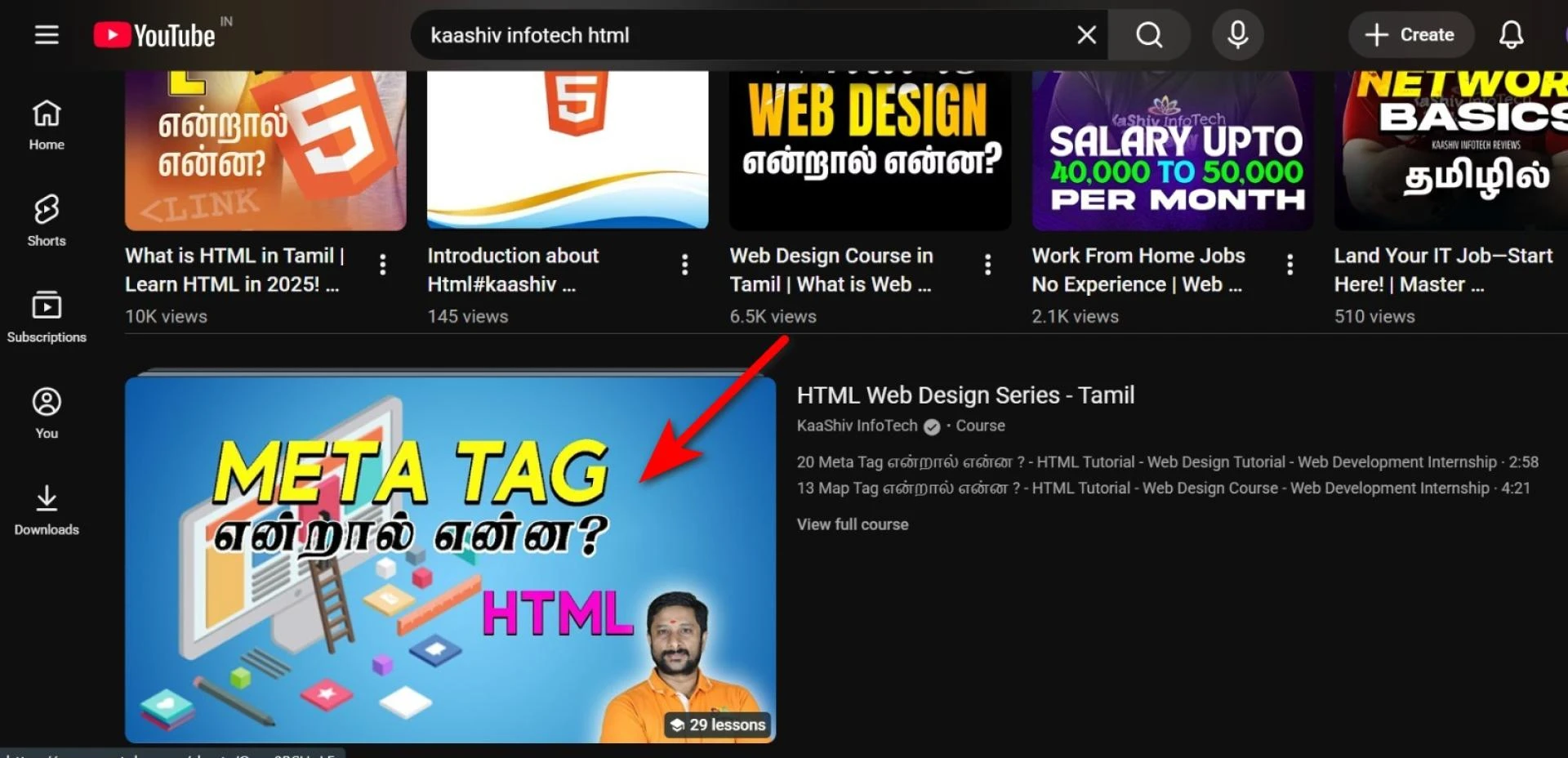
Task: Open the 20 Meta Tag lesson row
Action: [x=1168, y=462]
